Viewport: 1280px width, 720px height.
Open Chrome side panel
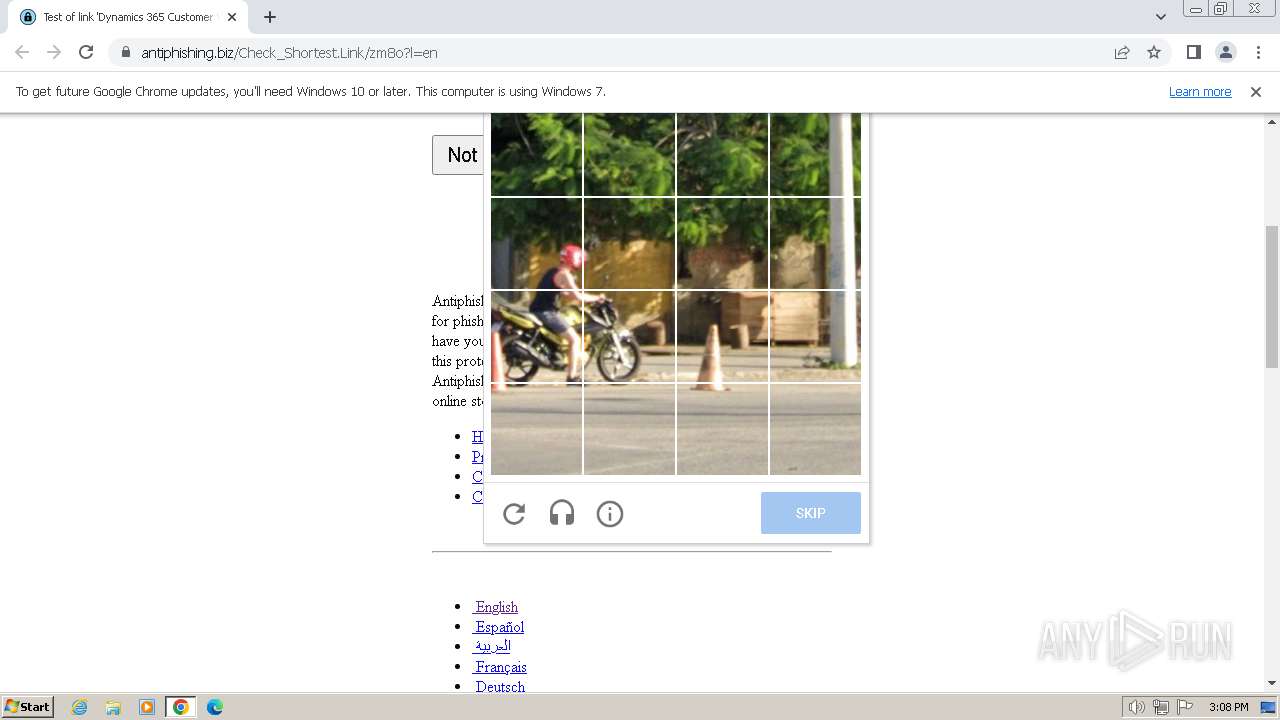point(1194,52)
